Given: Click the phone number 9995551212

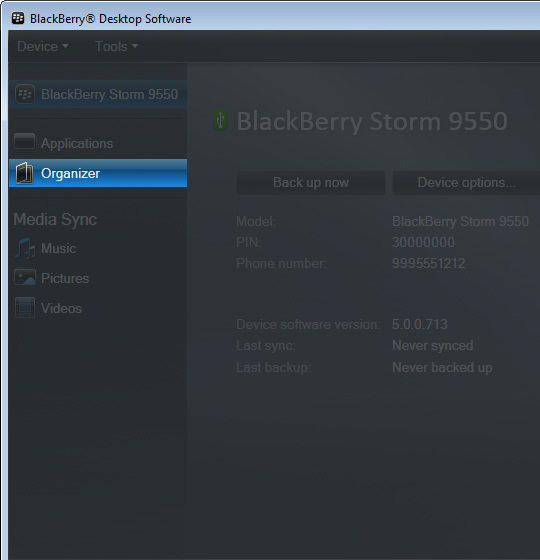Looking at the screenshot, I should [429, 263].
